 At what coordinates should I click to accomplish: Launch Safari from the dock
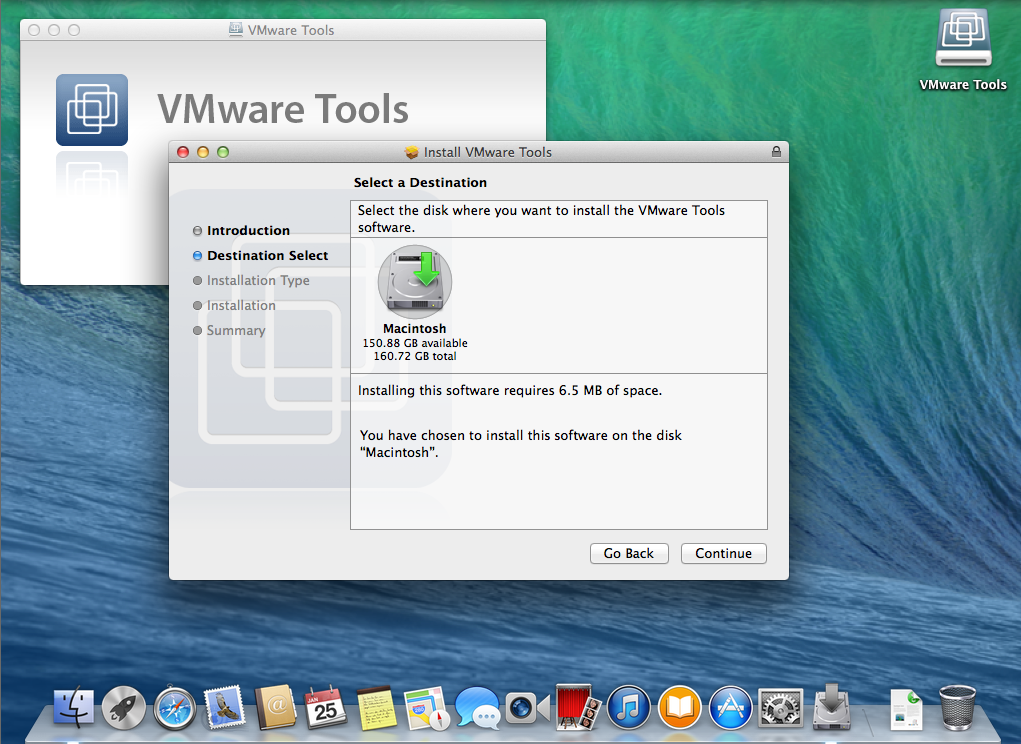coord(175,709)
